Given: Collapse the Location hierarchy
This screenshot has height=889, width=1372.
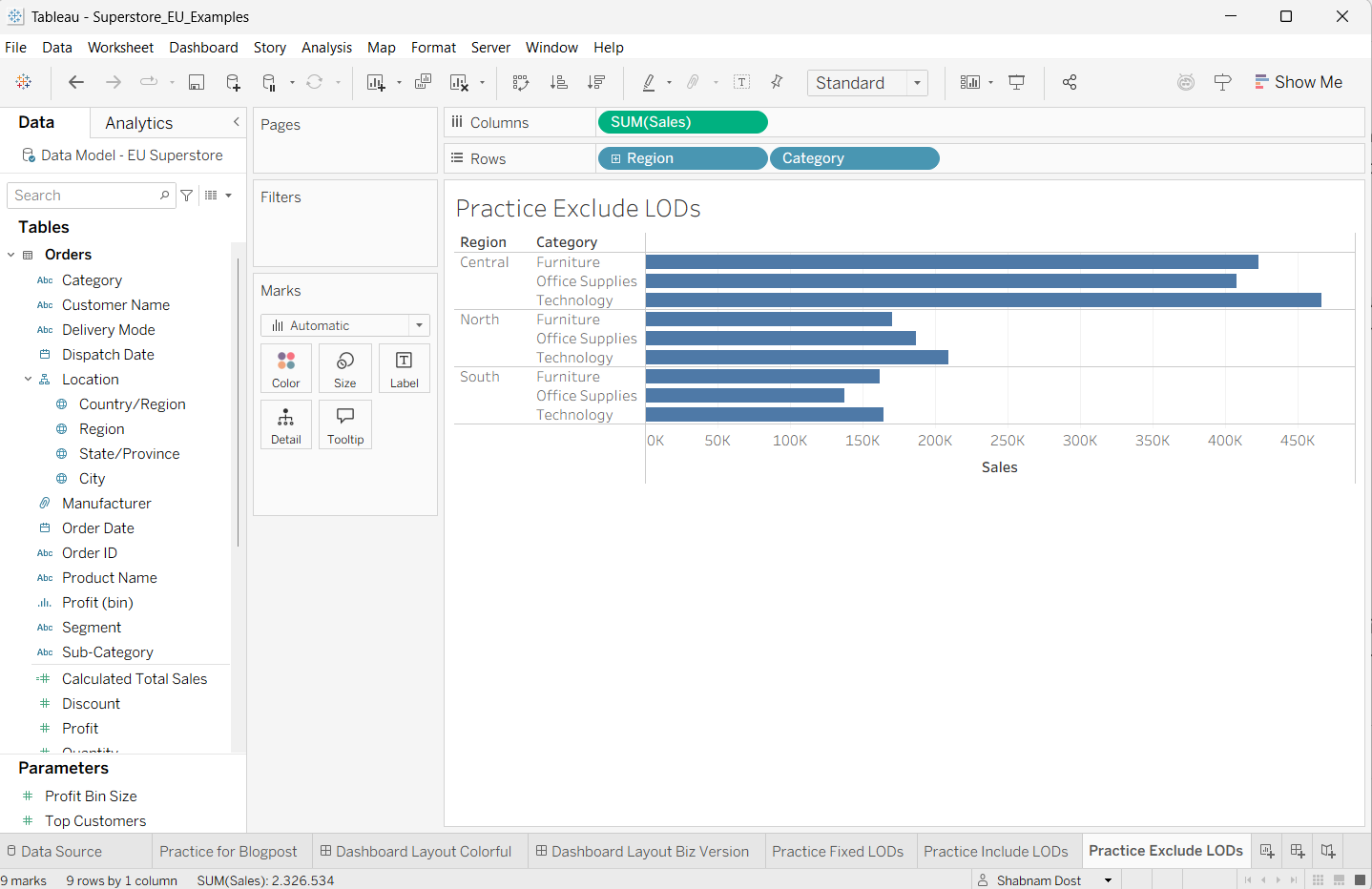Looking at the screenshot, I should pyautogui.click(x=28, y=380).
